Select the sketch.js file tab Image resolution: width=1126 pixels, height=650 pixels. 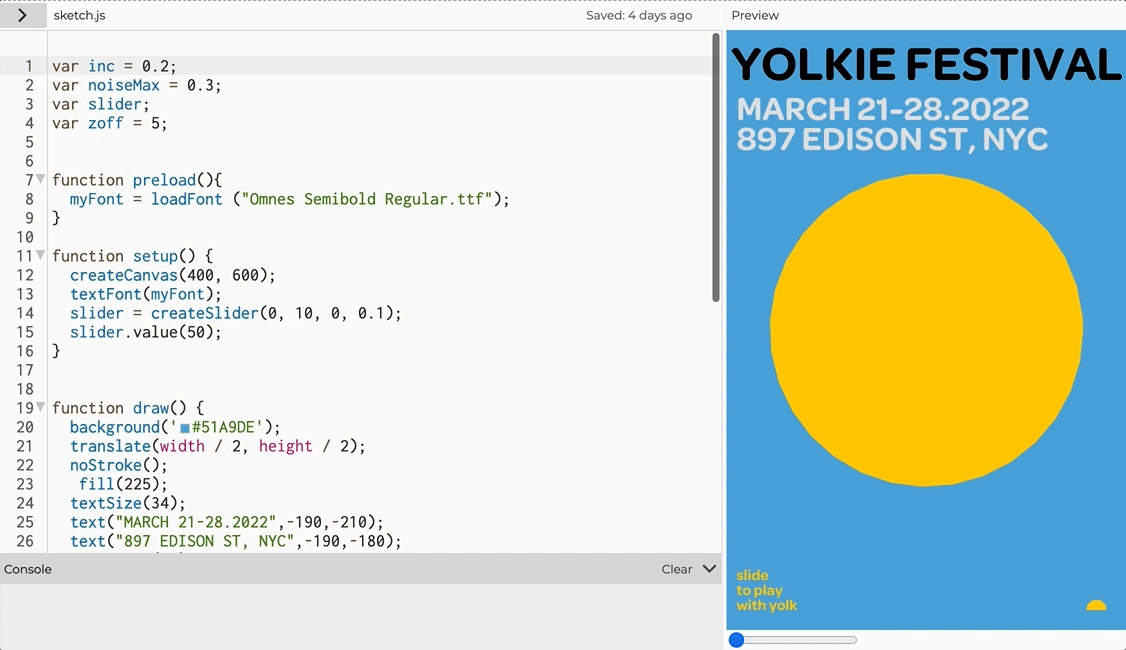click(x=80, y=15)
